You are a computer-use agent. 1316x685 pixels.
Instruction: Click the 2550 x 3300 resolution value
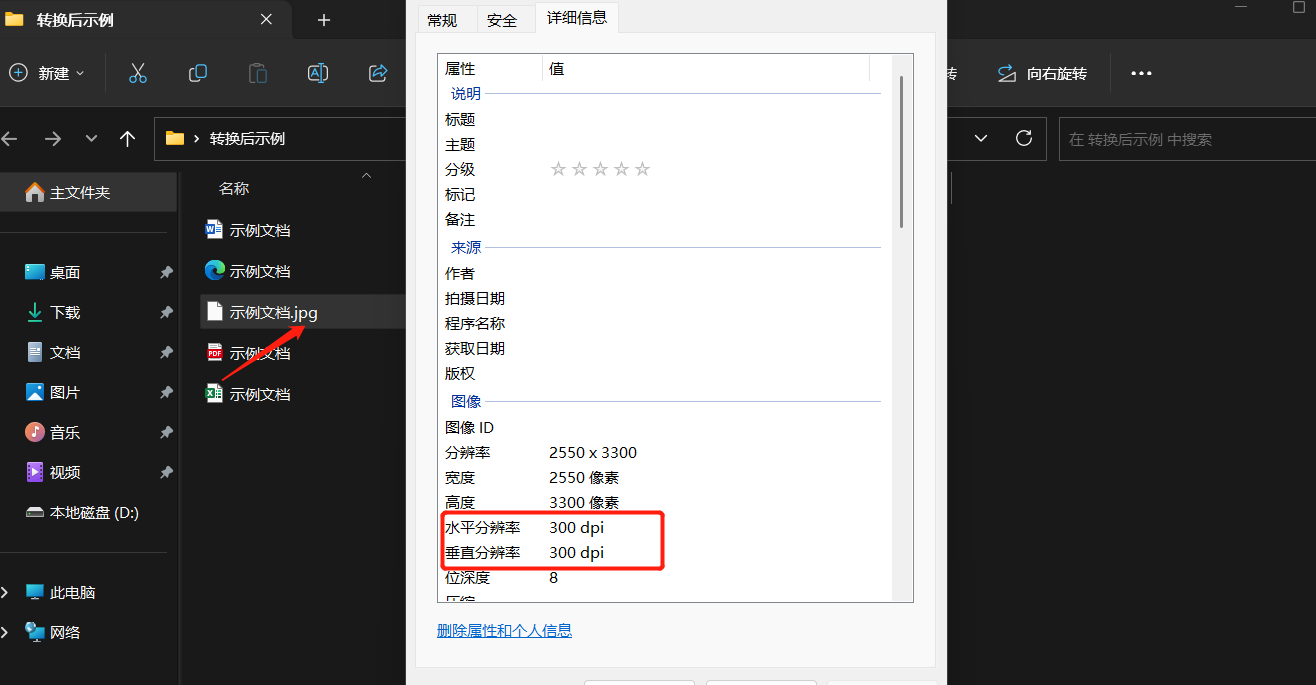[x=593, y=452]
